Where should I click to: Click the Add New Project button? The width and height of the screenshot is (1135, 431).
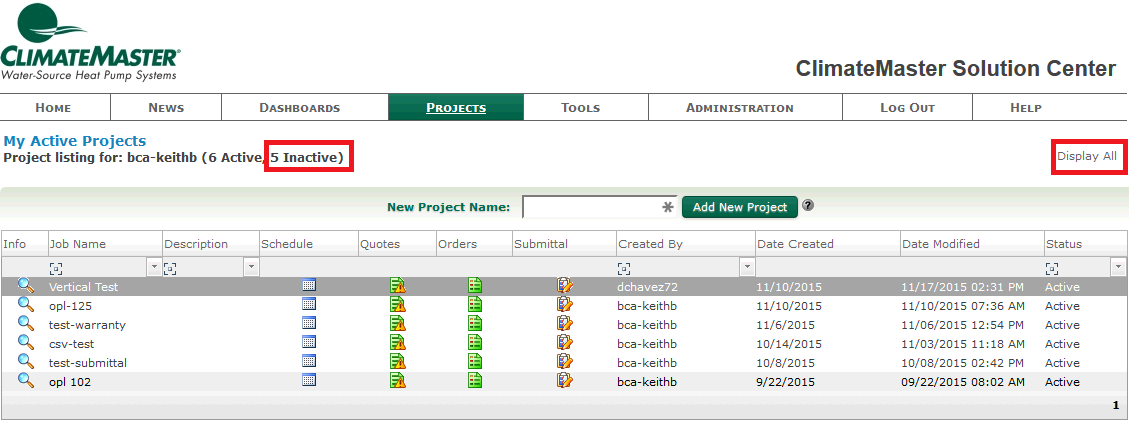[740, 207]
